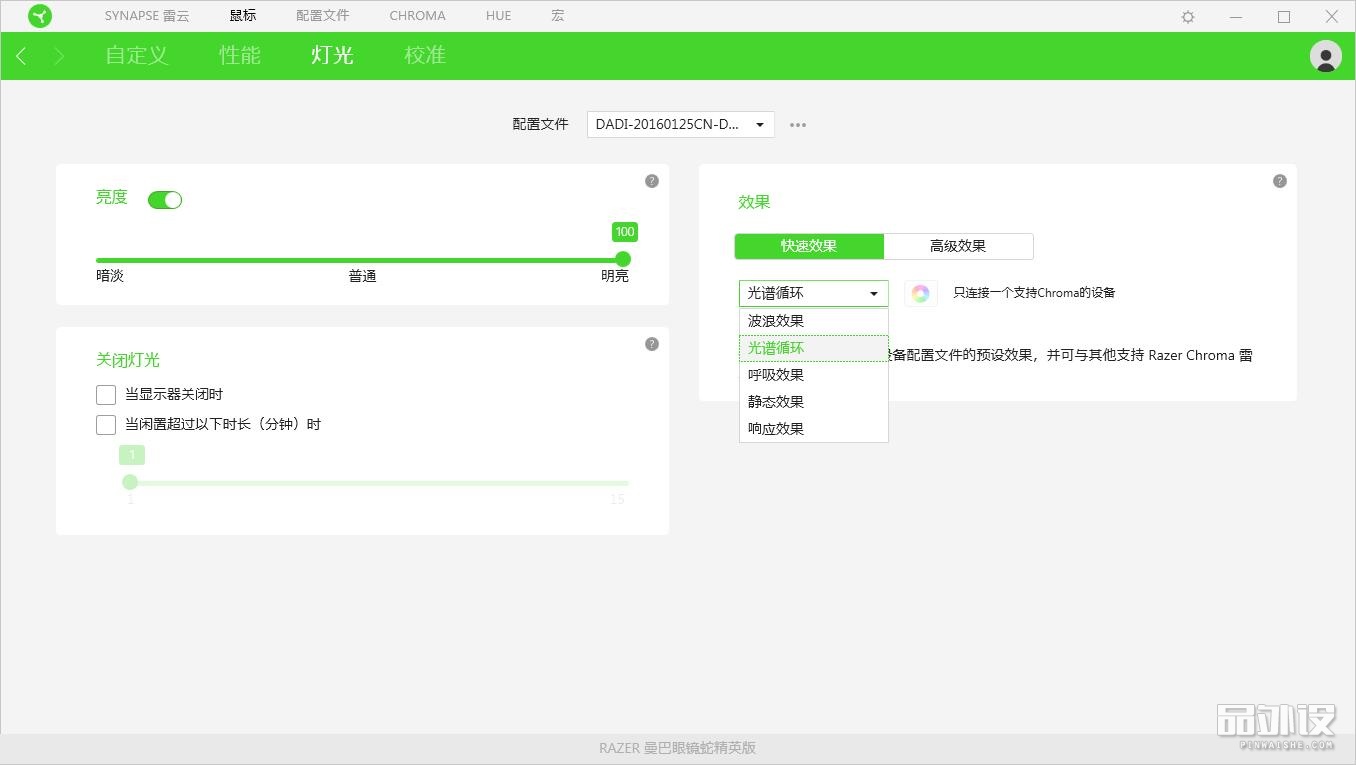Click the 性能 tab label
Image resolution: width=1356 pixels, height=765 pixels.
click(239, 56)
